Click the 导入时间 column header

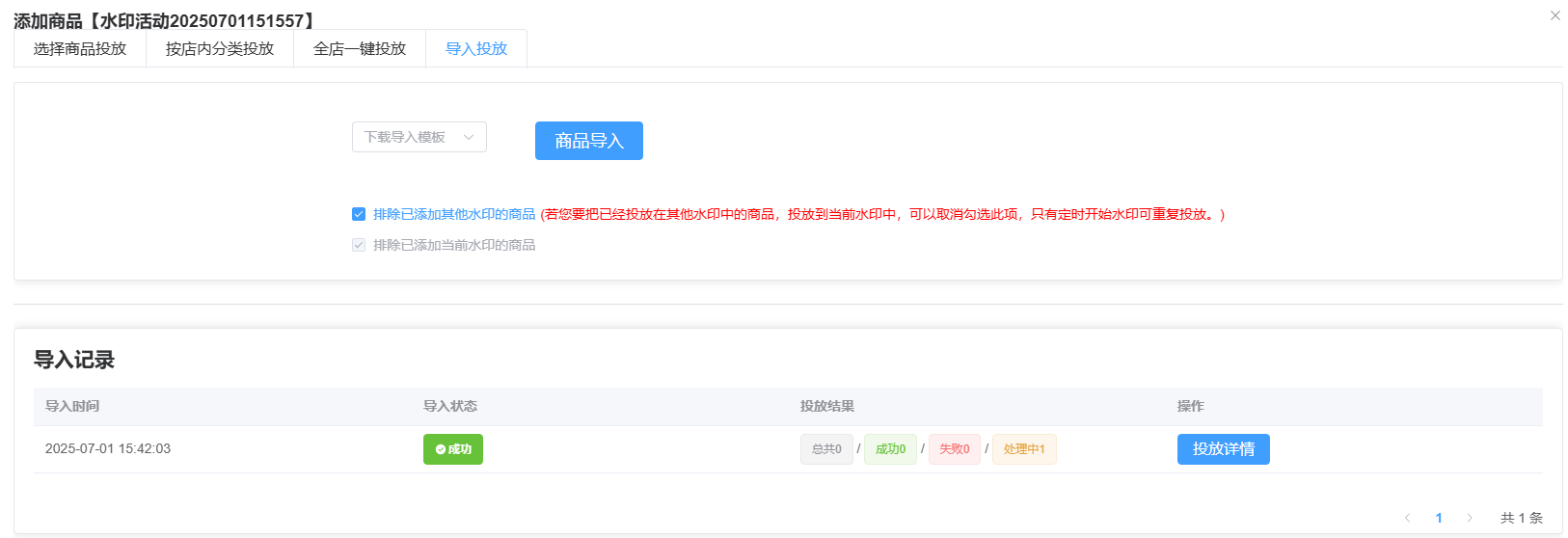tap(72, 406)
